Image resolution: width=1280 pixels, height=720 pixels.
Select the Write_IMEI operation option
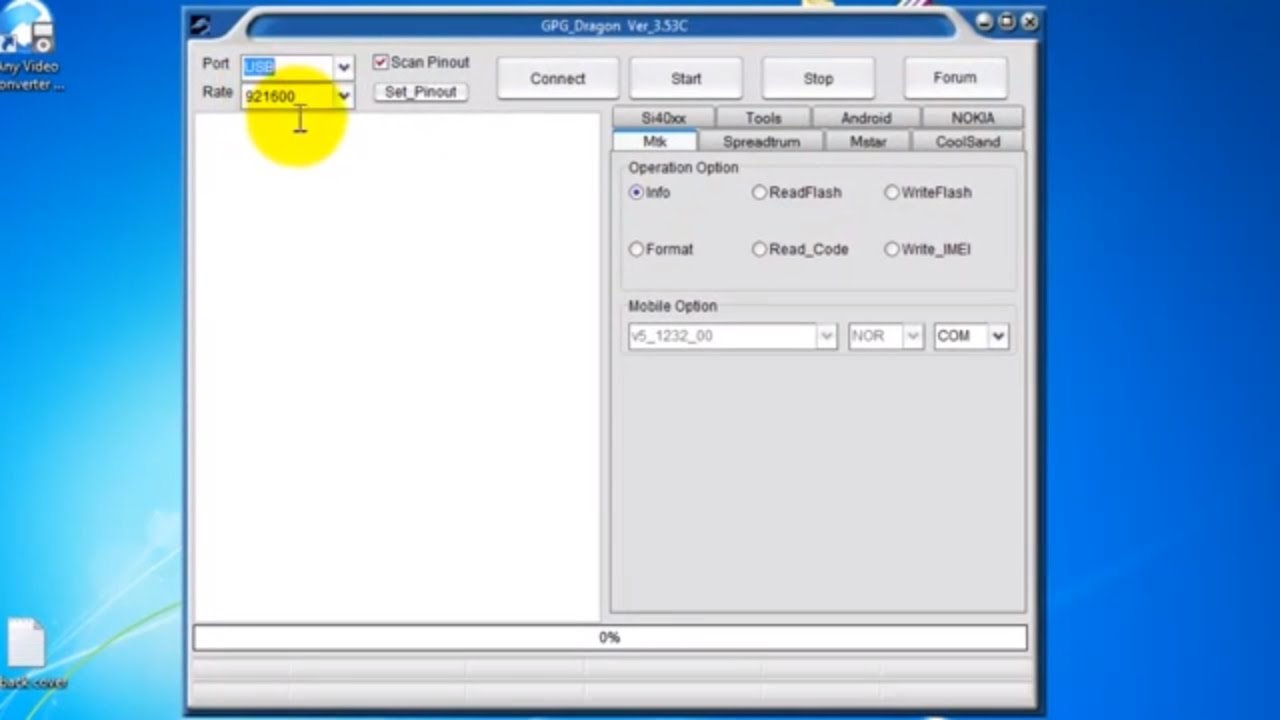(891, 249)
